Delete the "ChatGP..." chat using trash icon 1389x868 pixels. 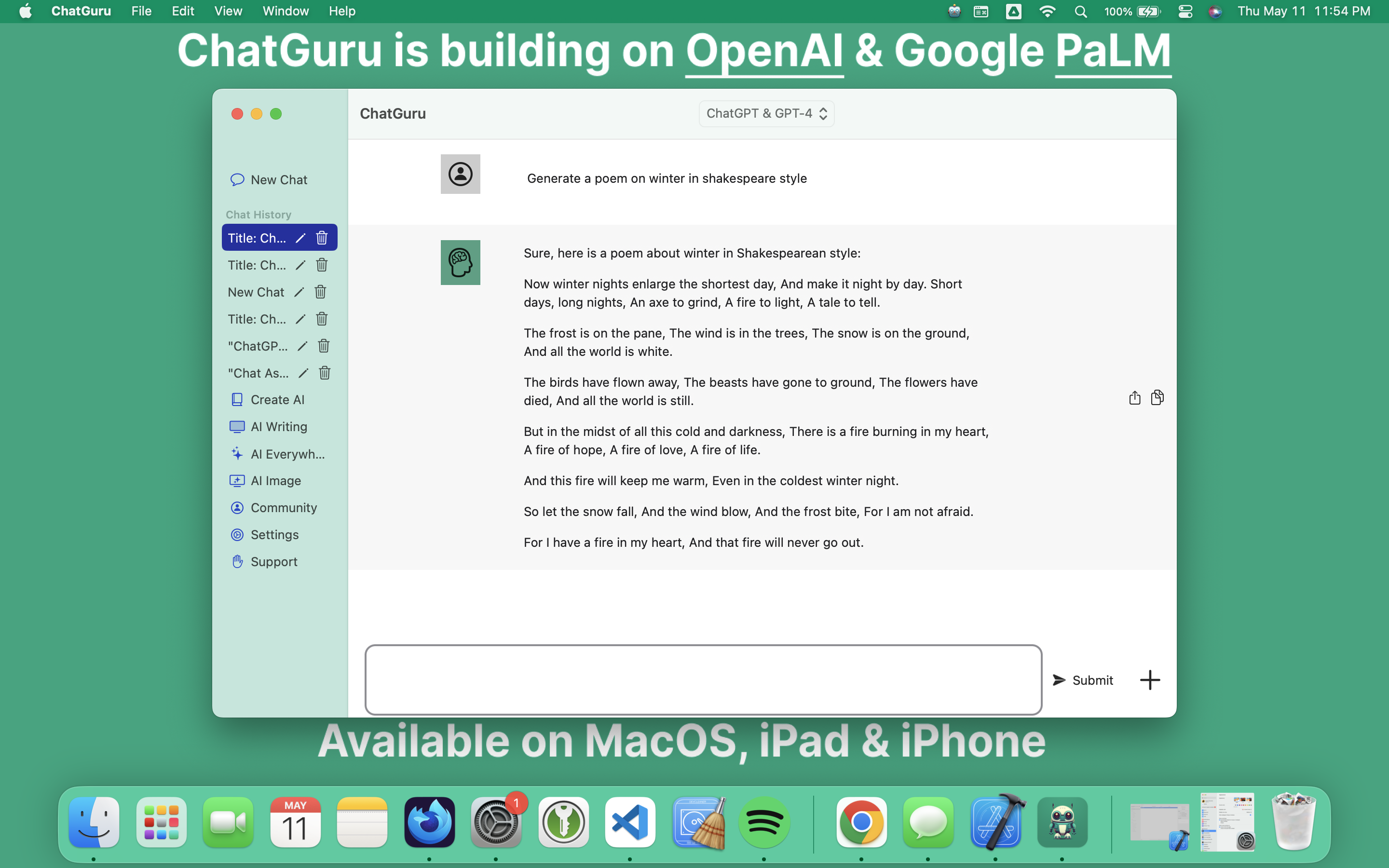pos(324,346)
